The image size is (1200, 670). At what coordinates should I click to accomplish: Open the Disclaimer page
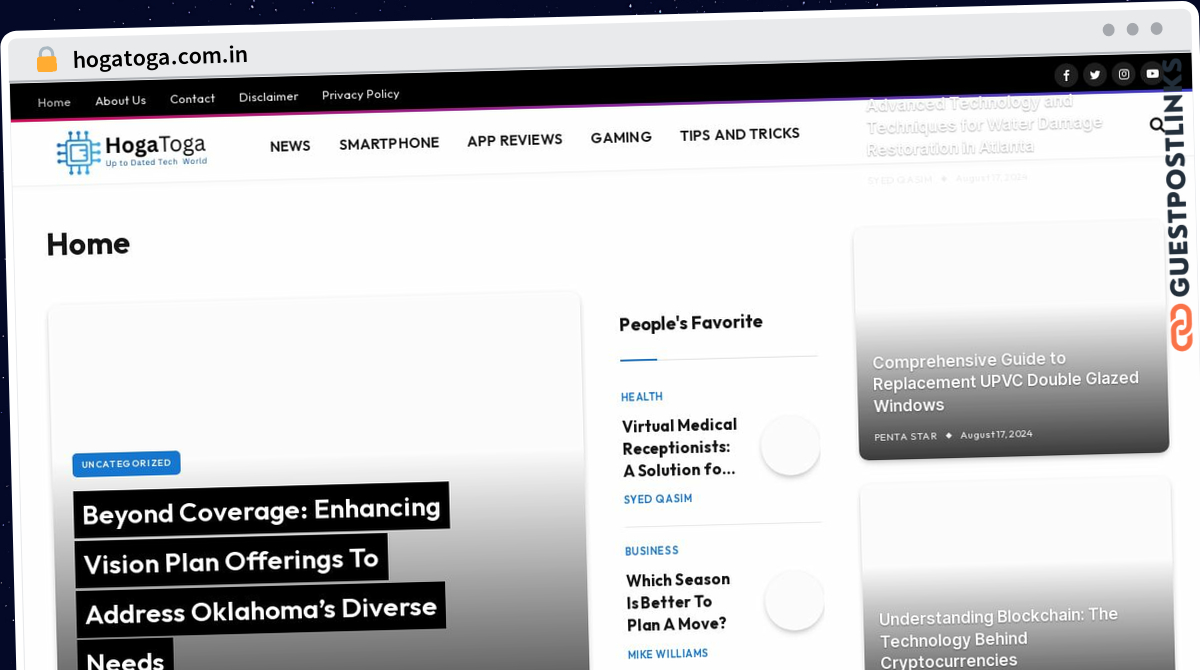click(268, 97)
